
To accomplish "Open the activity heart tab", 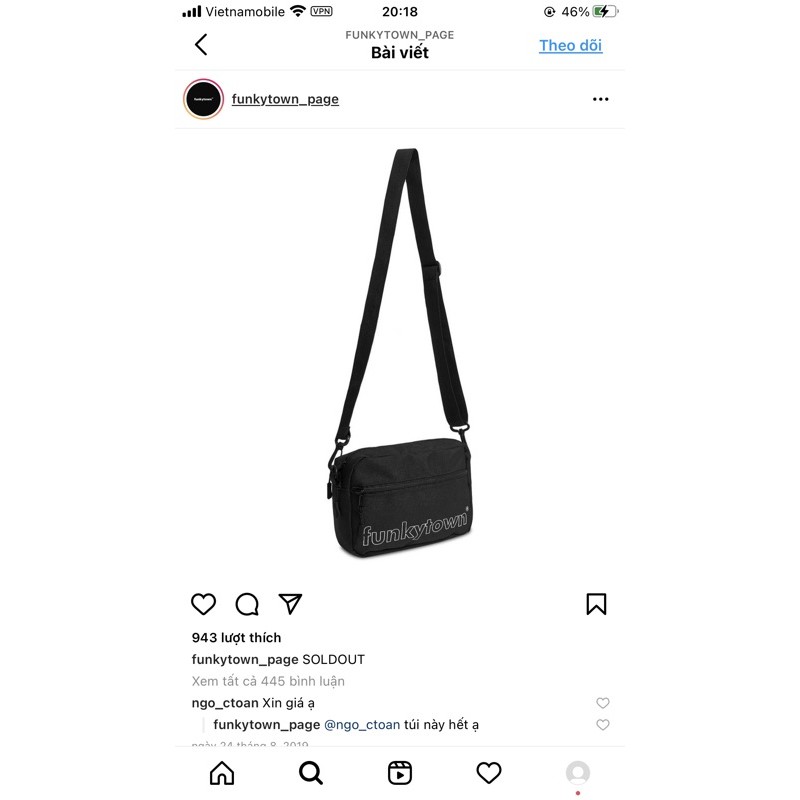I will [489, 773].
